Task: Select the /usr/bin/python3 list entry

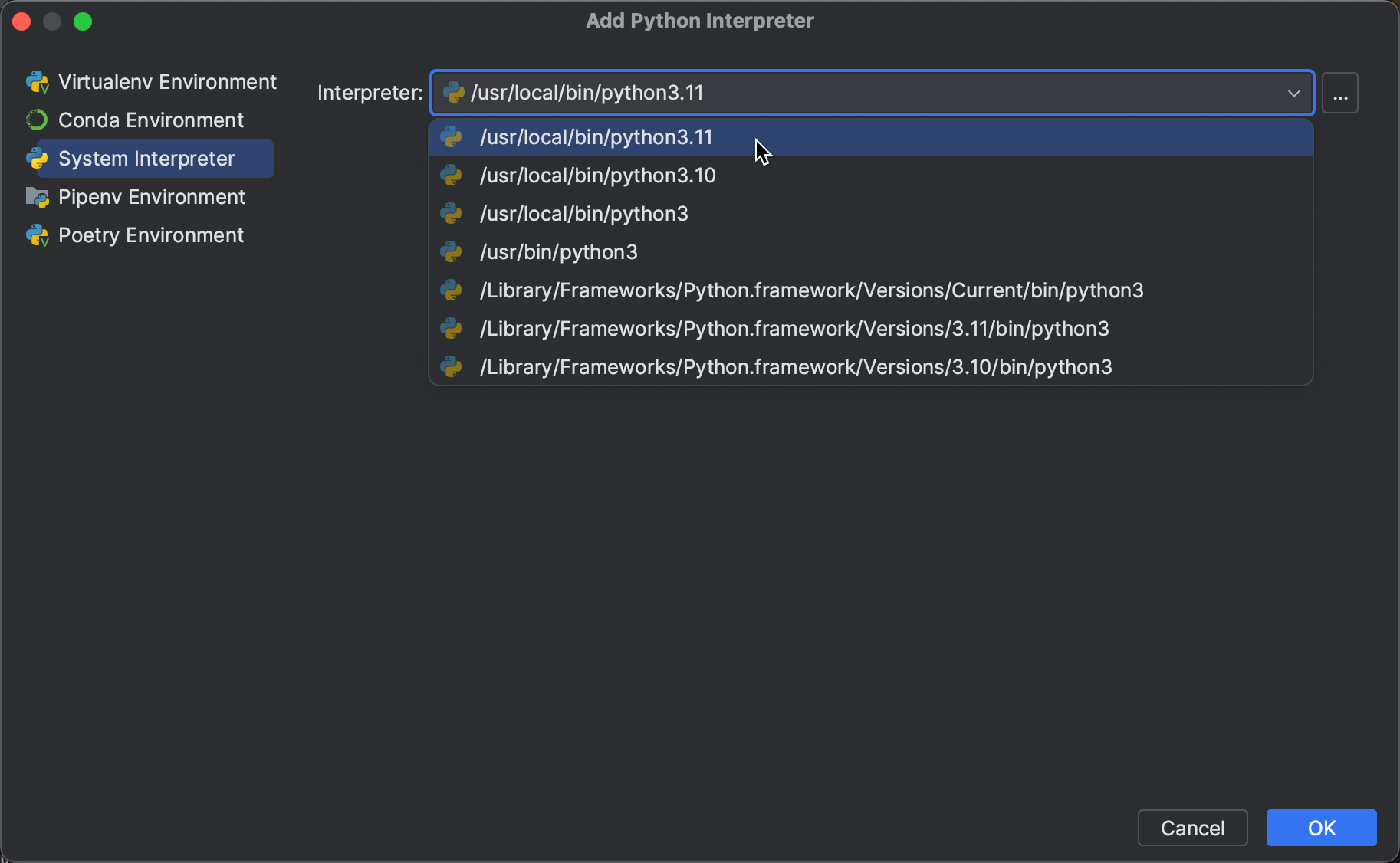Action: tap(558, 252)
